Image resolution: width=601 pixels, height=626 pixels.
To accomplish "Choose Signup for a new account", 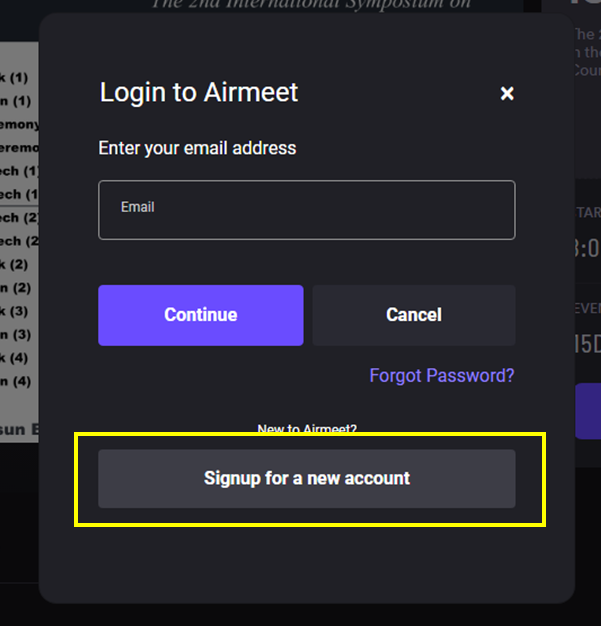I will point(307,478).
